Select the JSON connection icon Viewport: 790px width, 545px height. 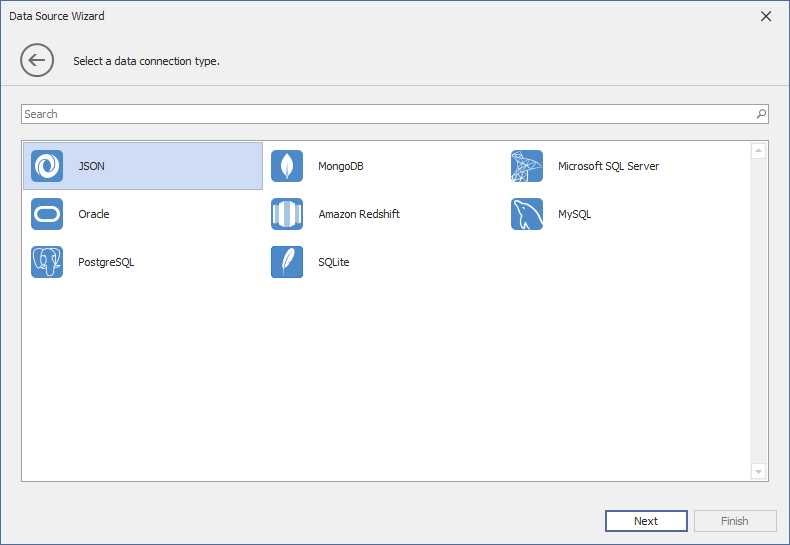[47, 166]
